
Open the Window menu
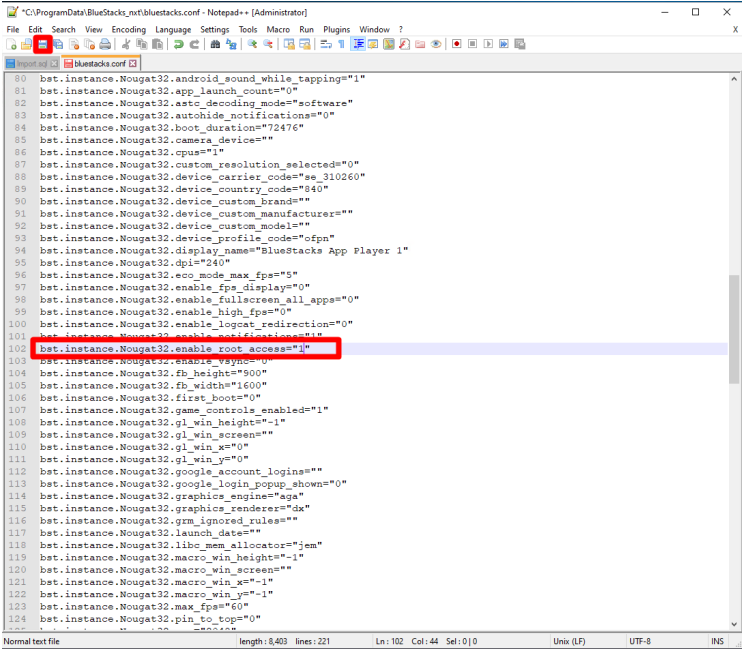point(374,30)
